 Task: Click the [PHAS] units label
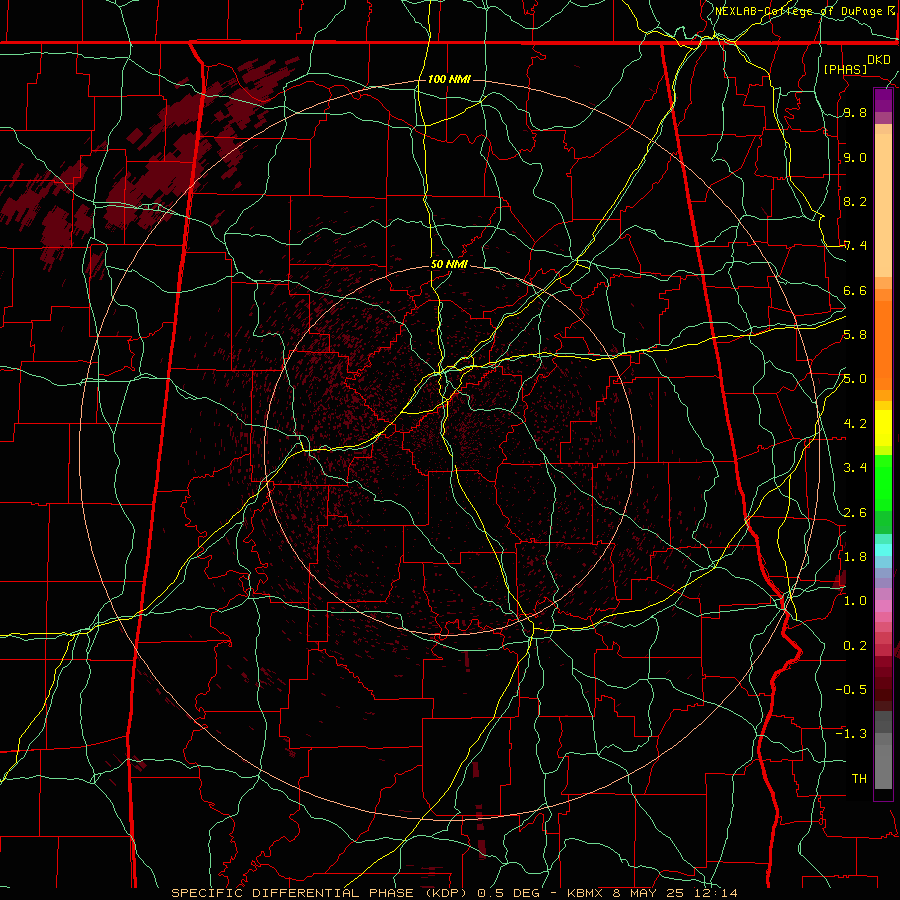point(845,70)
